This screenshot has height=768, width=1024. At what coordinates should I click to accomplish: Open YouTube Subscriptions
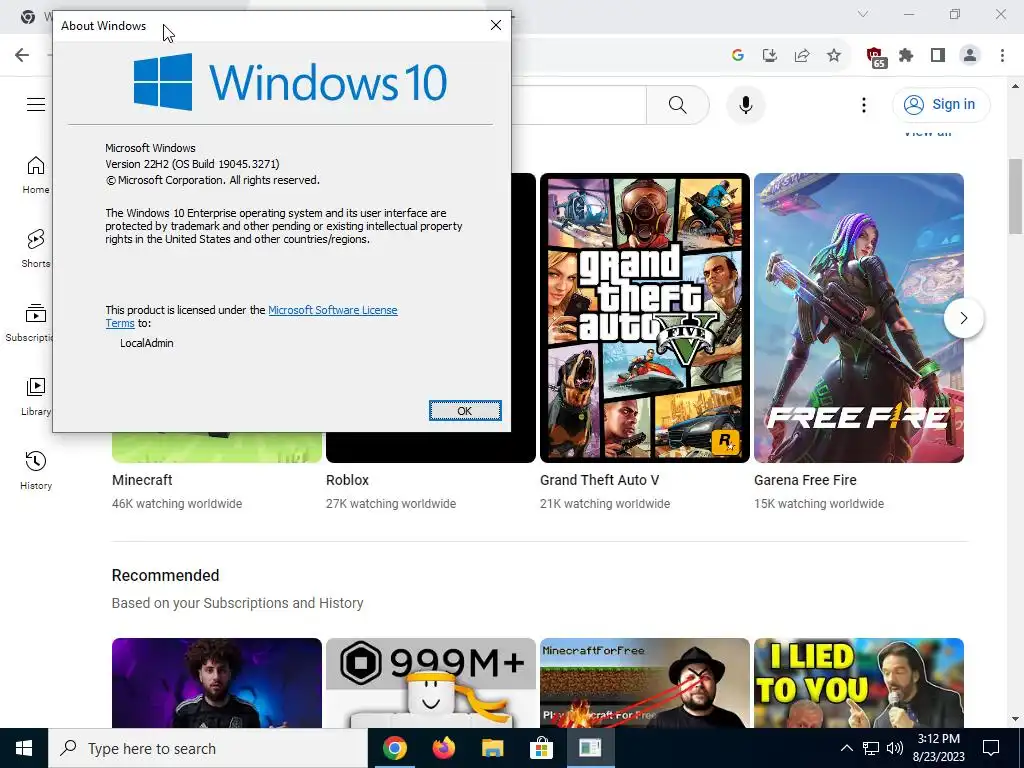pos(29,323)
